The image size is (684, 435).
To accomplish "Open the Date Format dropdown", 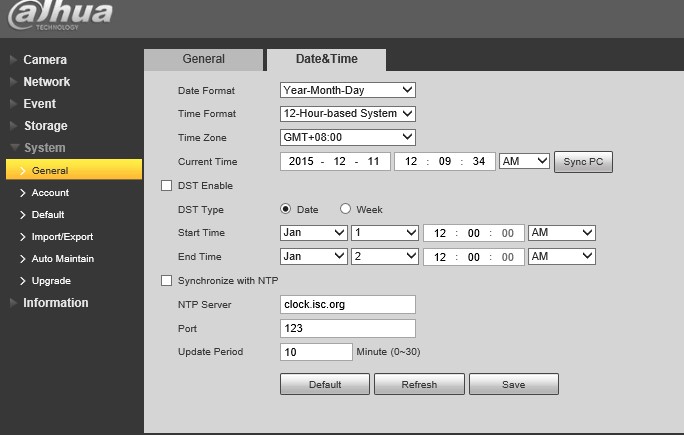I will click(348, 90).
